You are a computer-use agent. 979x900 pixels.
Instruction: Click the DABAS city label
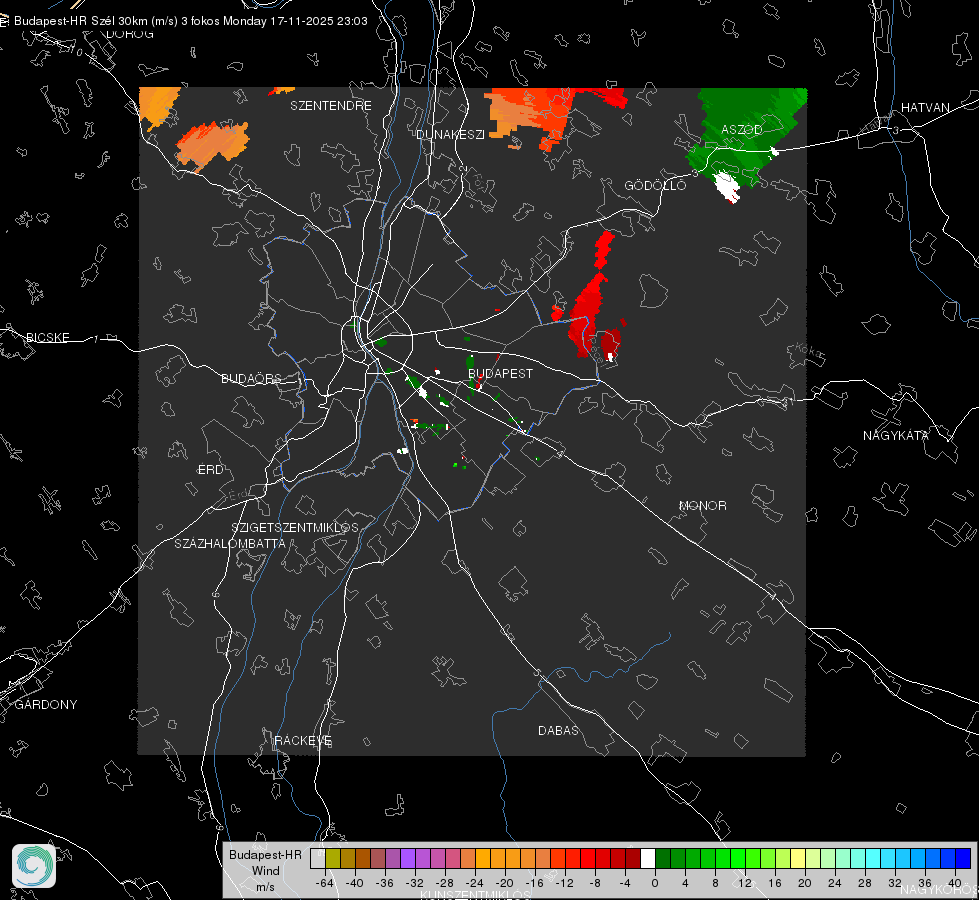[x=558, y=731]
